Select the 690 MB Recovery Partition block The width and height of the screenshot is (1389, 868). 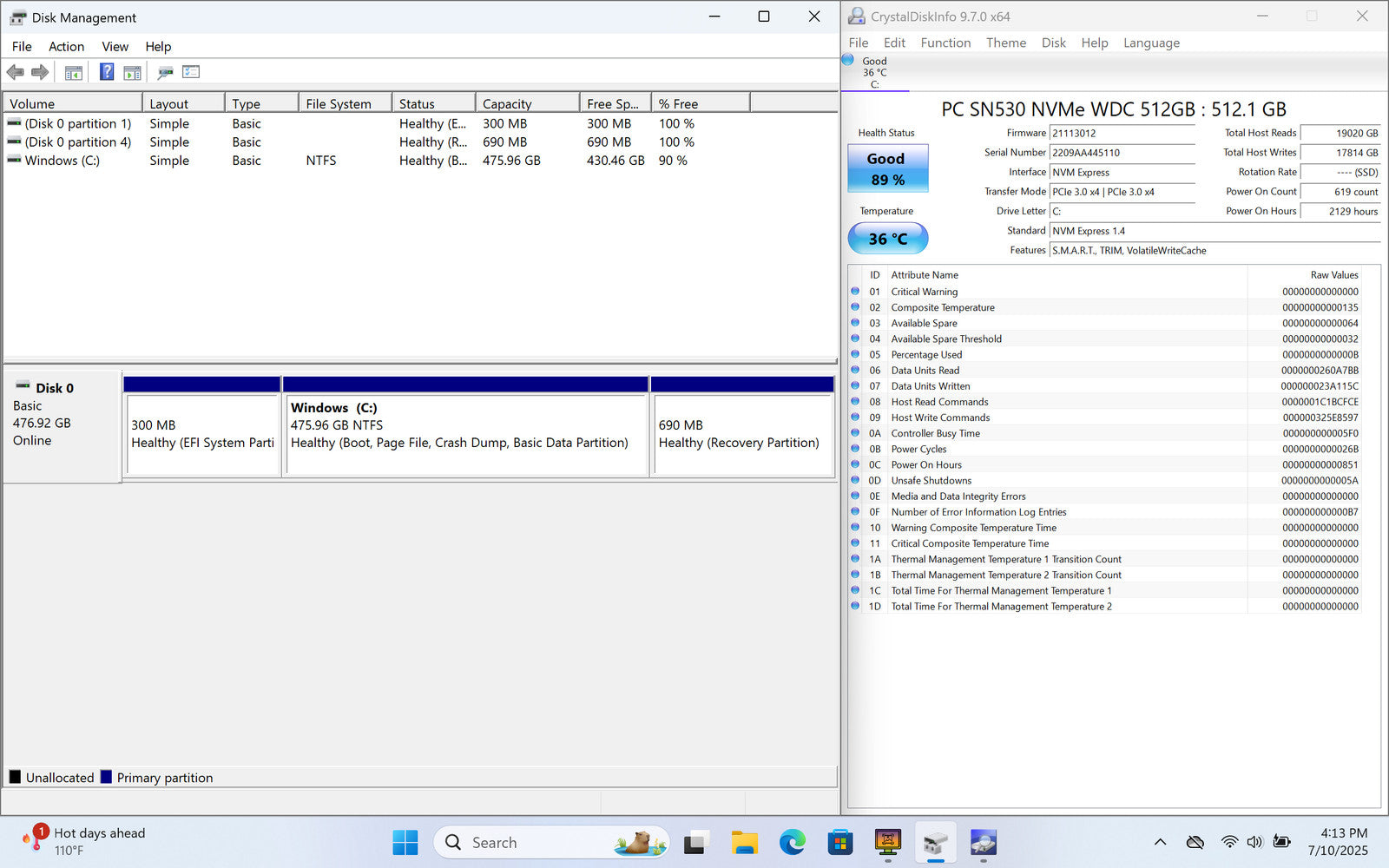(x=742, y=426)
